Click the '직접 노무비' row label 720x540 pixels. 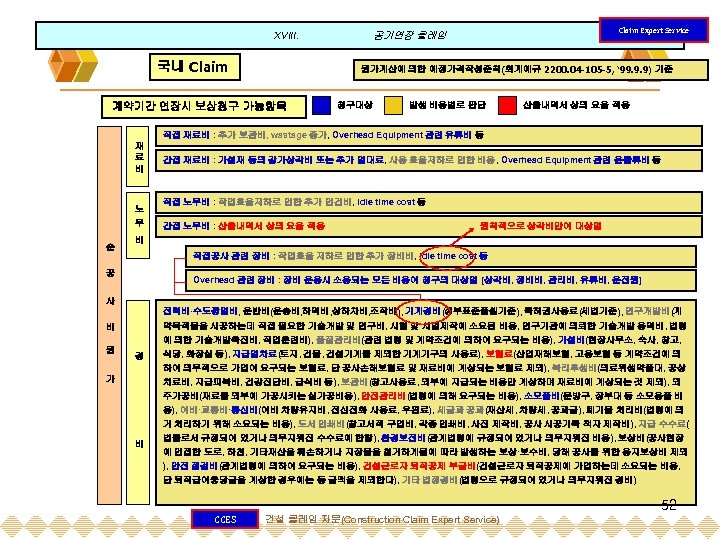pyautogui.click(x=186, y=202)
